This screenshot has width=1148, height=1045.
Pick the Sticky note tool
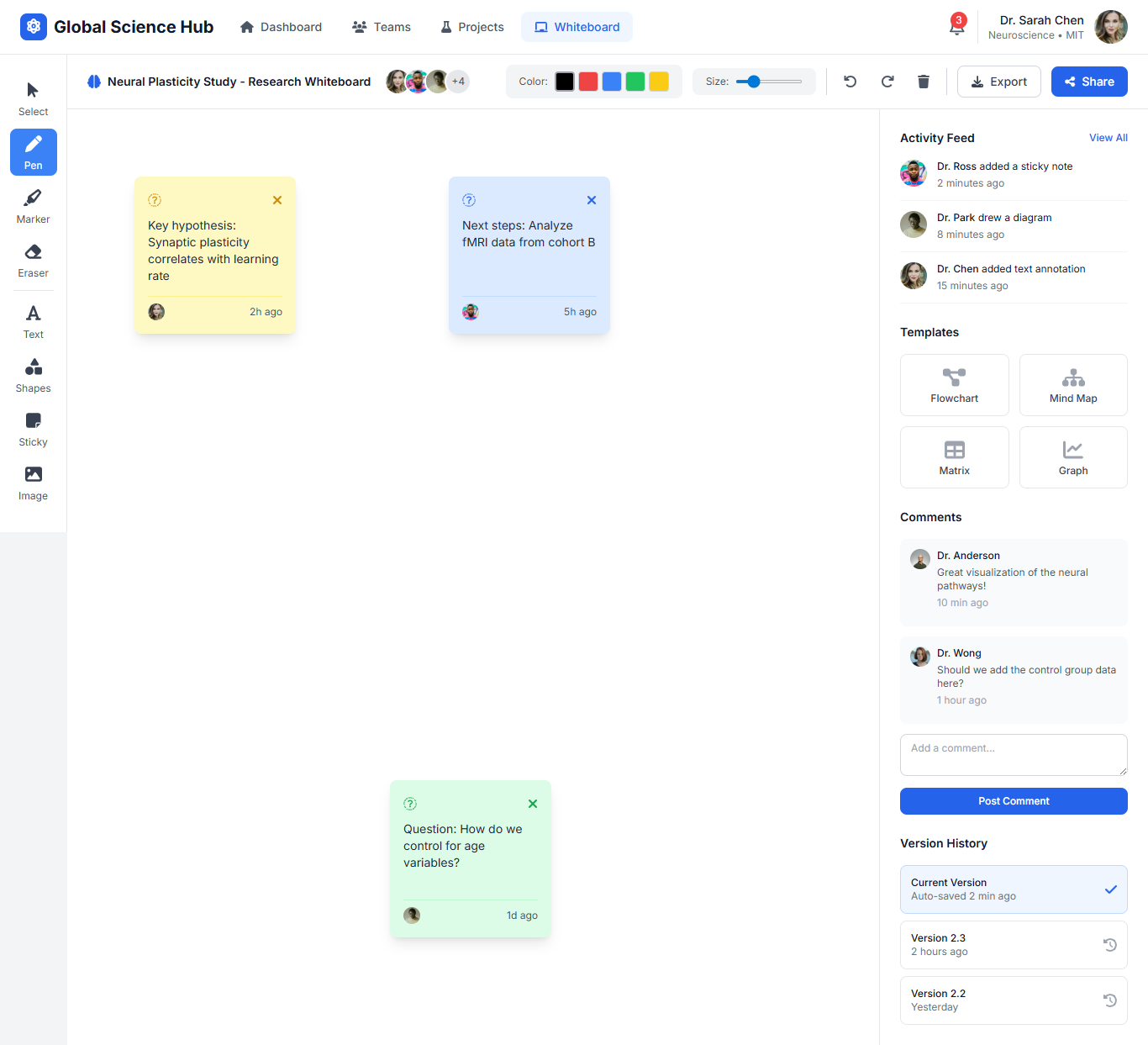click(33, 429)
